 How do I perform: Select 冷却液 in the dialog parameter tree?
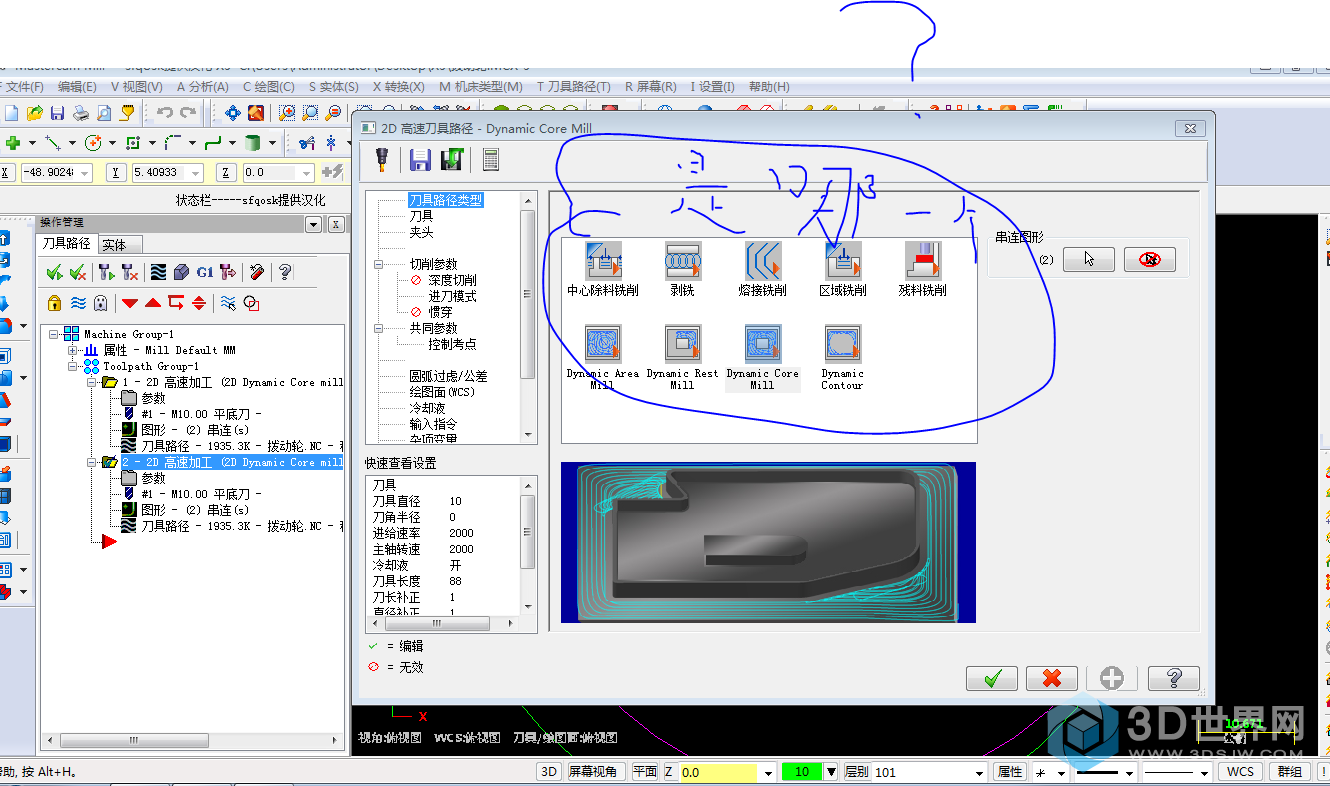click(x=427, y=408)
